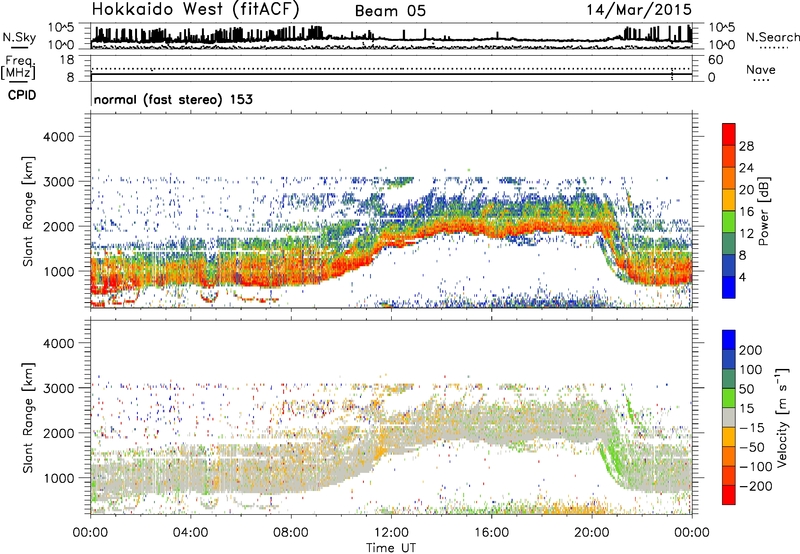Click the '3000' tick on velocity panel axis
The image size is (800, 554).
[58, 388]
